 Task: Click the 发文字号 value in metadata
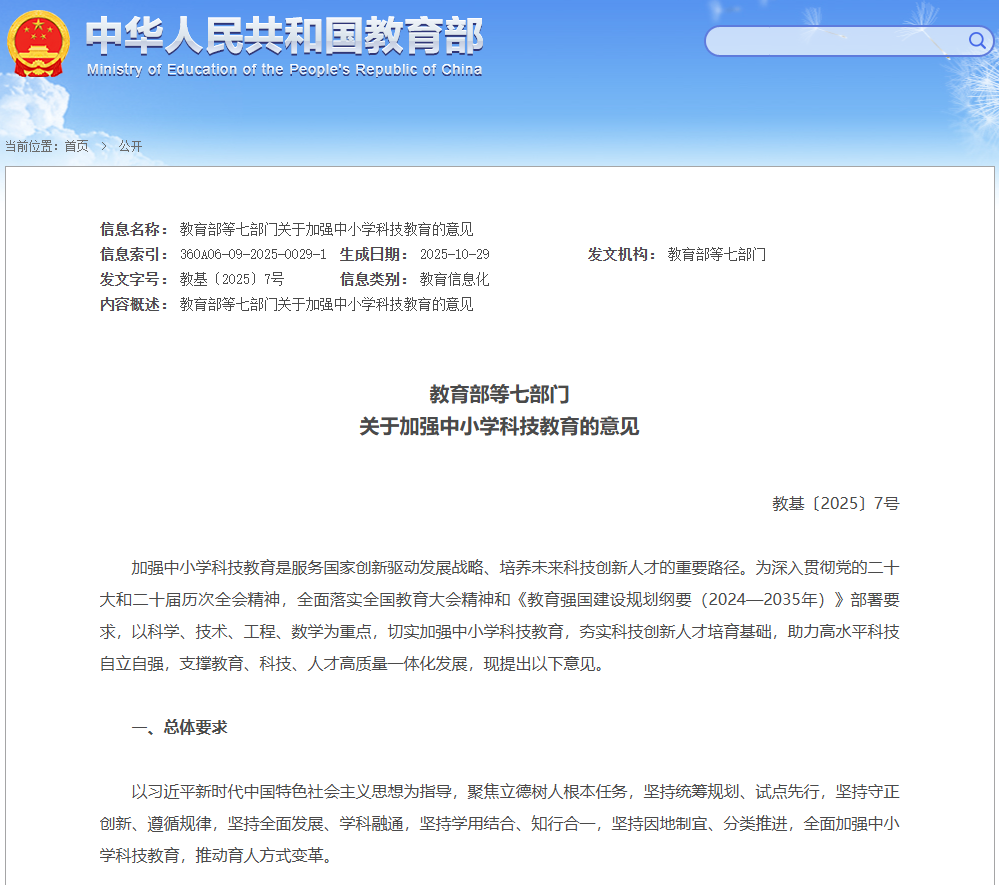pyautogui.click(x=232, y=279)
